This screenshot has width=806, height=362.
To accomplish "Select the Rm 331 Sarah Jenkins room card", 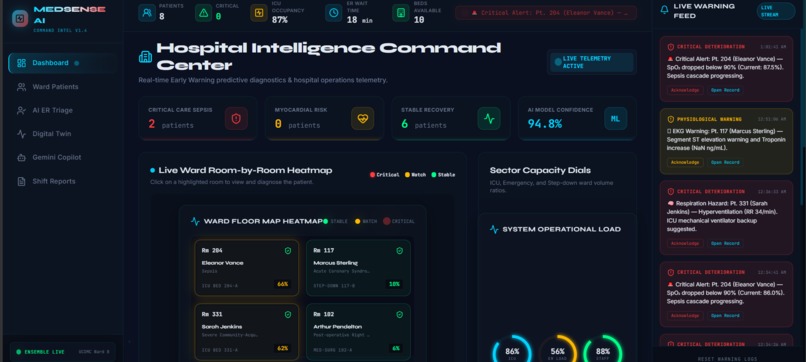I will click(247, 332).
